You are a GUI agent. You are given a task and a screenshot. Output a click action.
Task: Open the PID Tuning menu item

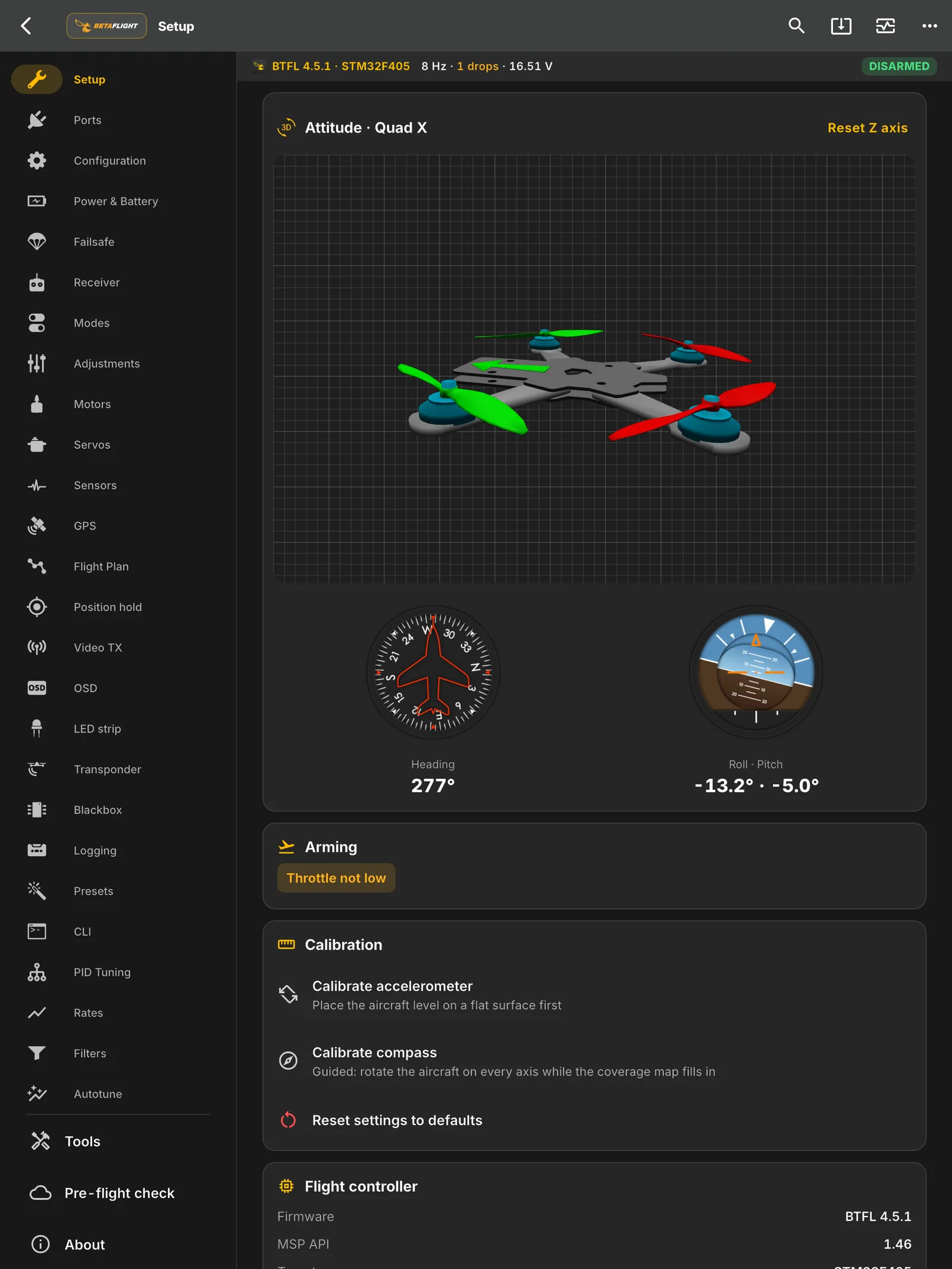point(118,972)
